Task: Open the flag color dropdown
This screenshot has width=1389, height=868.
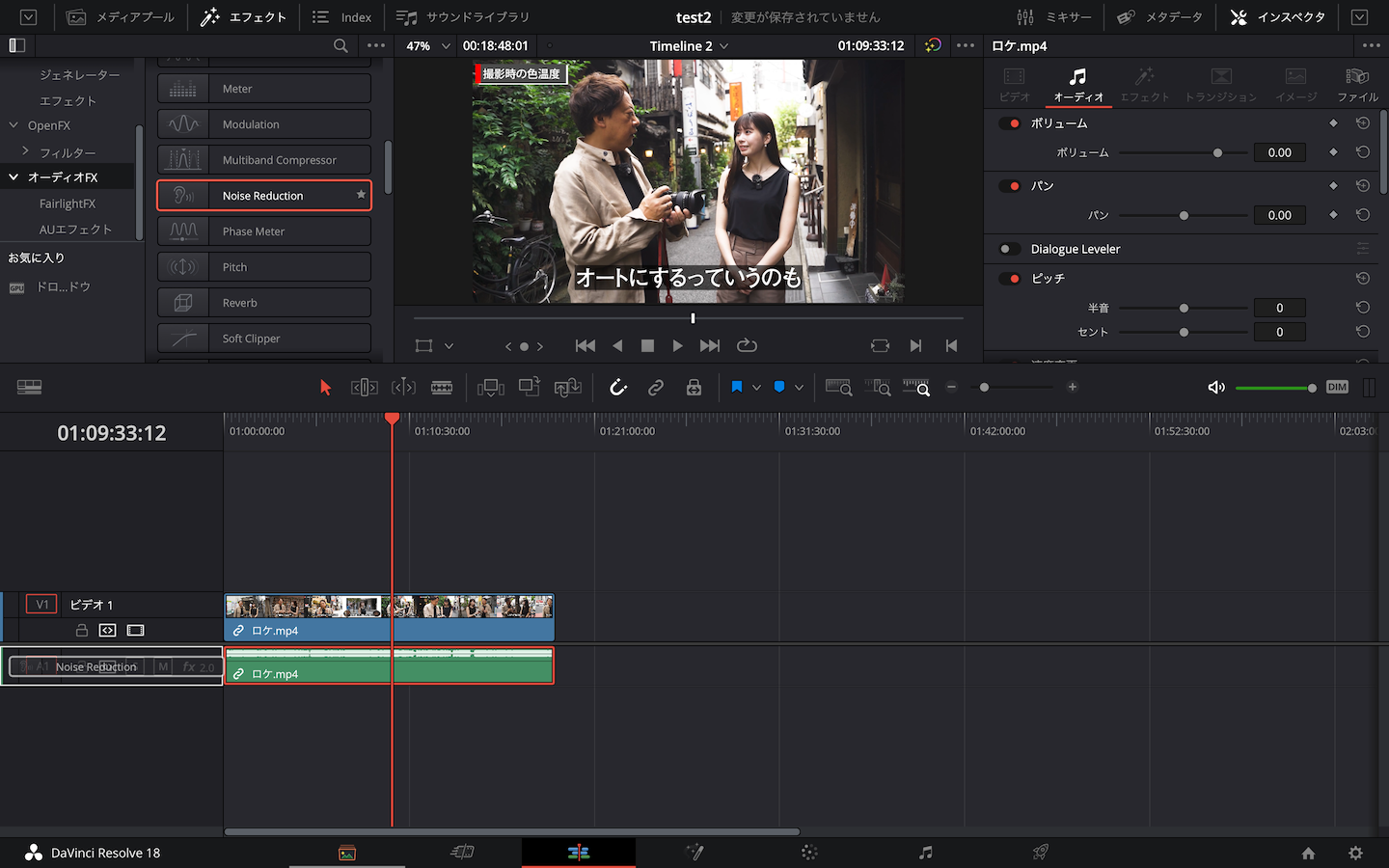Action: pyautogui.click(x=758, y=387)
